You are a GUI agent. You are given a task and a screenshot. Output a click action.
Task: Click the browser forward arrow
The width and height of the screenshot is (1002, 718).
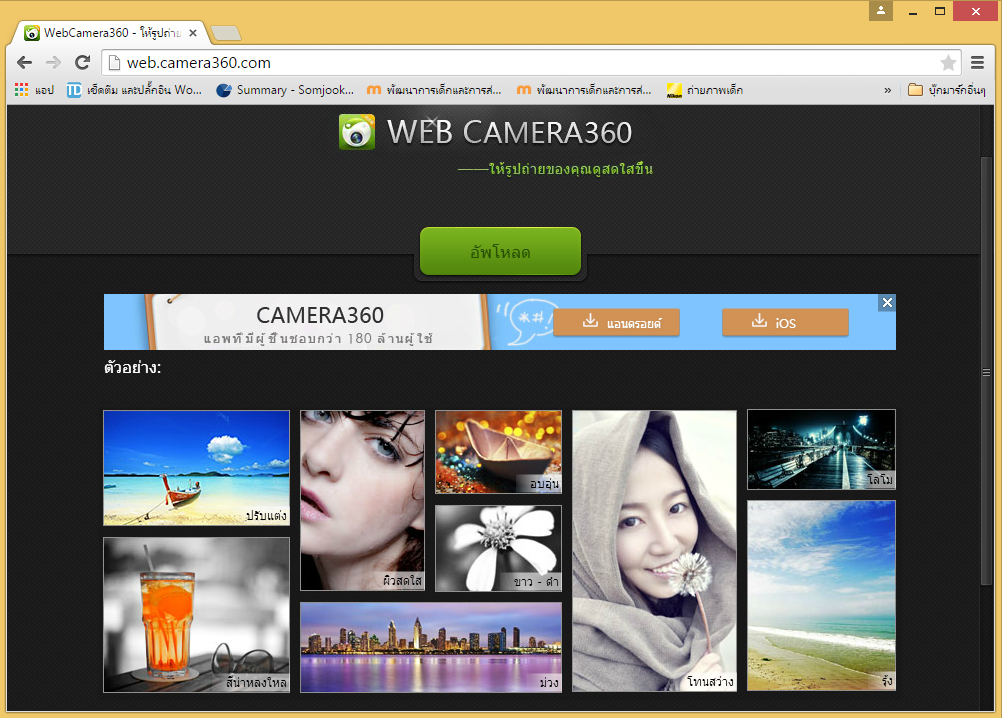tap(54, 63)
